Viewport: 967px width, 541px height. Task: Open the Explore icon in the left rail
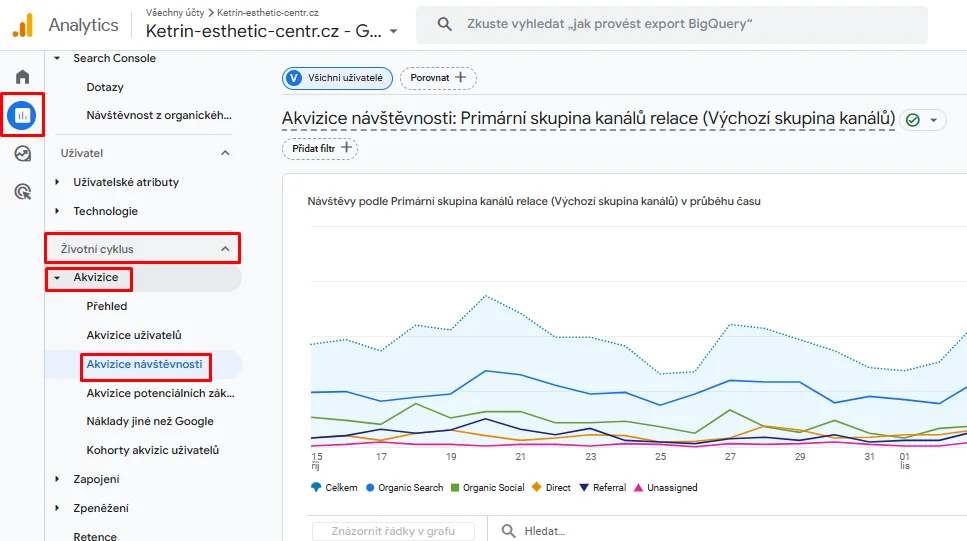pyautogui.click(x=23, y=154)
